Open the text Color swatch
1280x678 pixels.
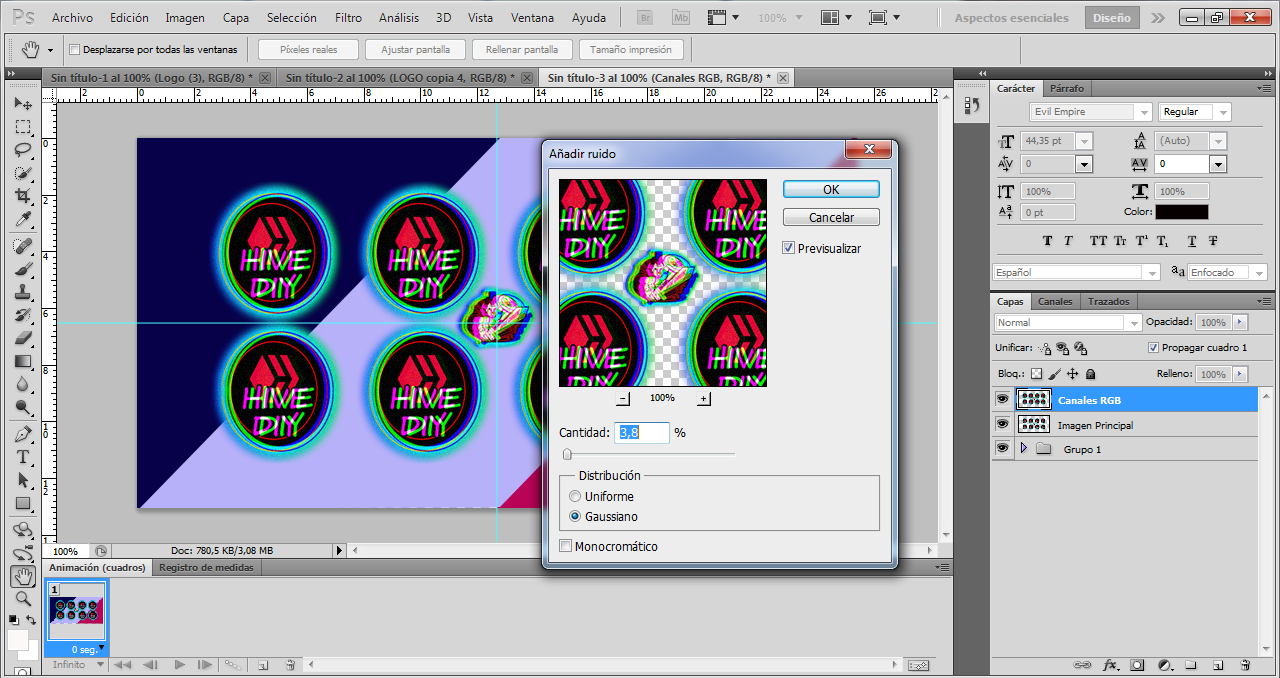(1181, 212)
